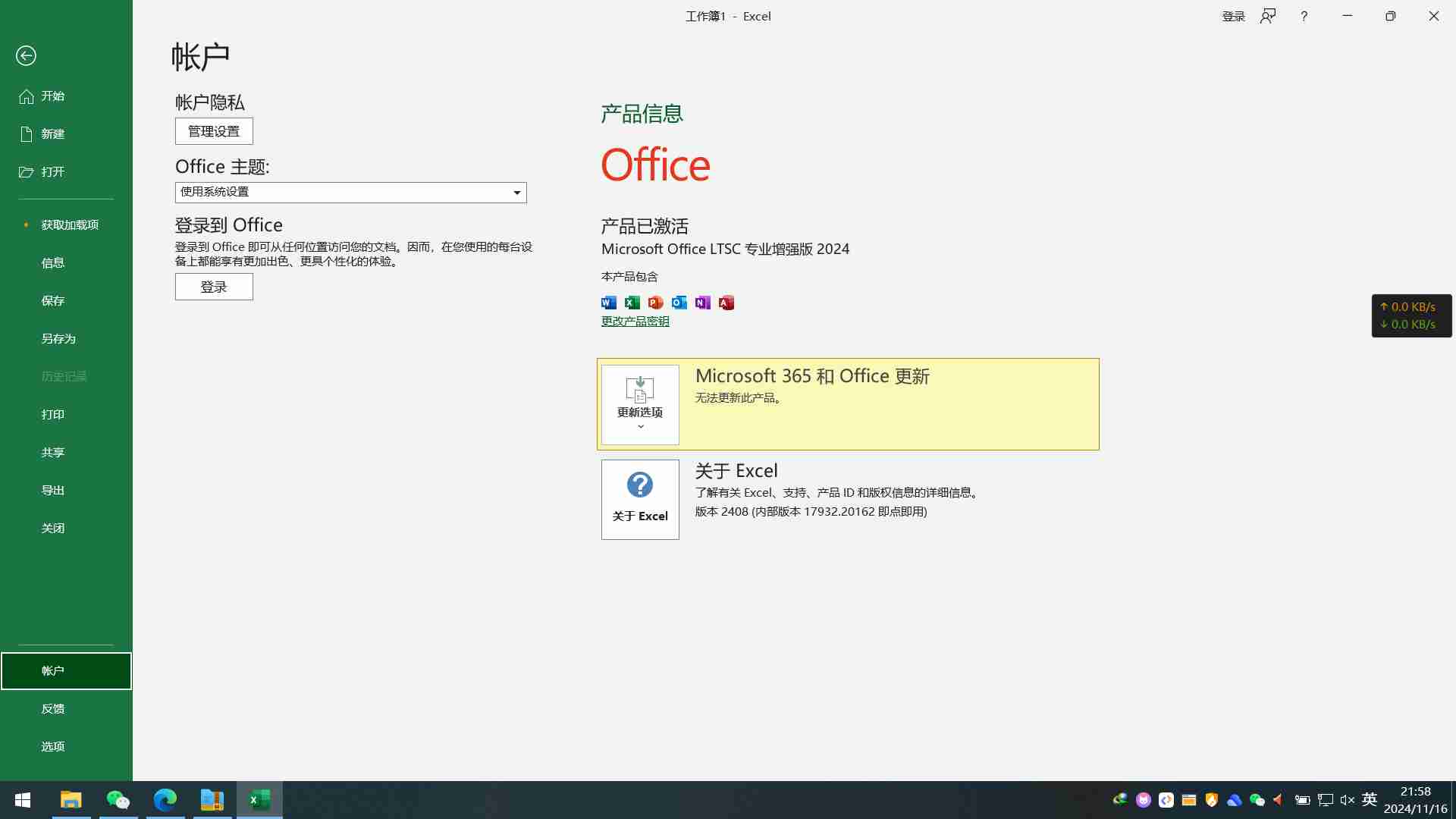Open 选项 at the sidebar bottom
This screenshot has height=819, width=1456.
point(53,746)
